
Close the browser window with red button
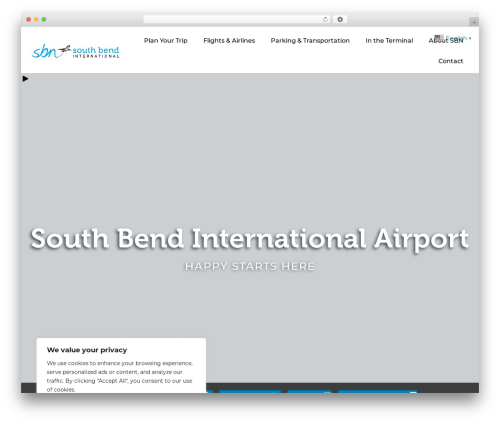click(x=29, y=20)
